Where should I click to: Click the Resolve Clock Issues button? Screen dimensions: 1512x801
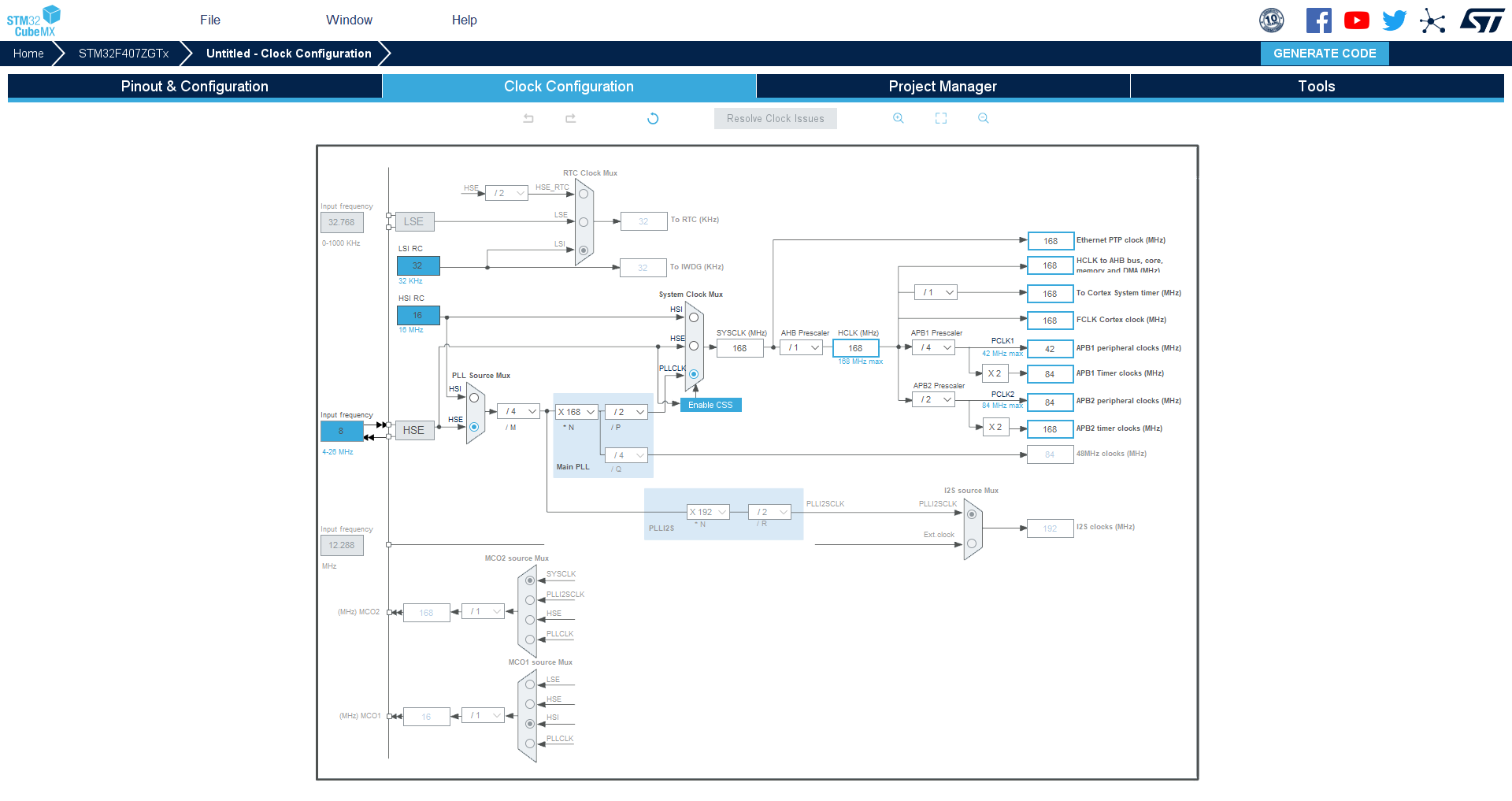(x=776, y=119)
